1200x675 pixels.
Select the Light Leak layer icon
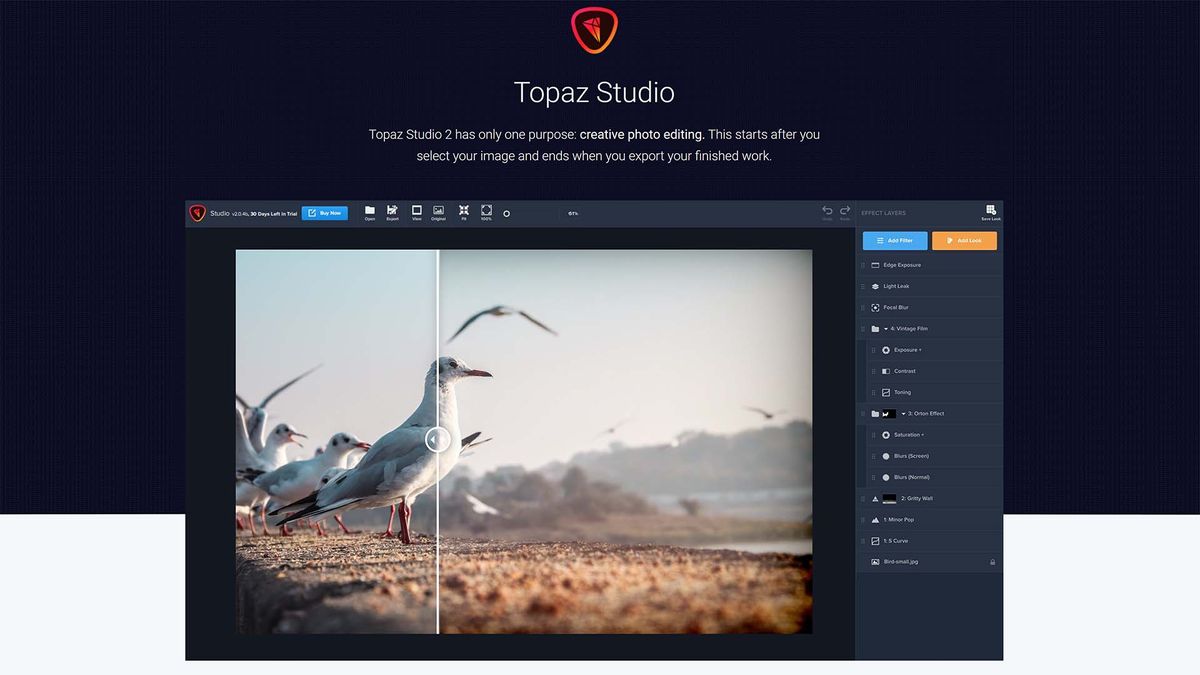pos(875,286)
